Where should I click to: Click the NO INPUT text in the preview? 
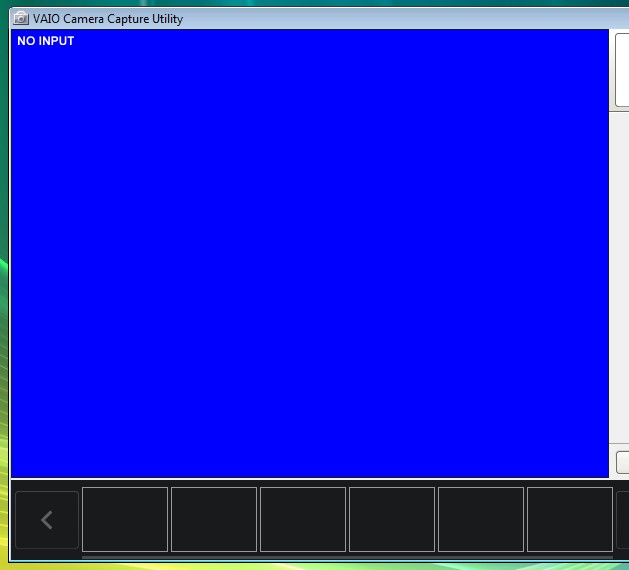coord(46,41)
